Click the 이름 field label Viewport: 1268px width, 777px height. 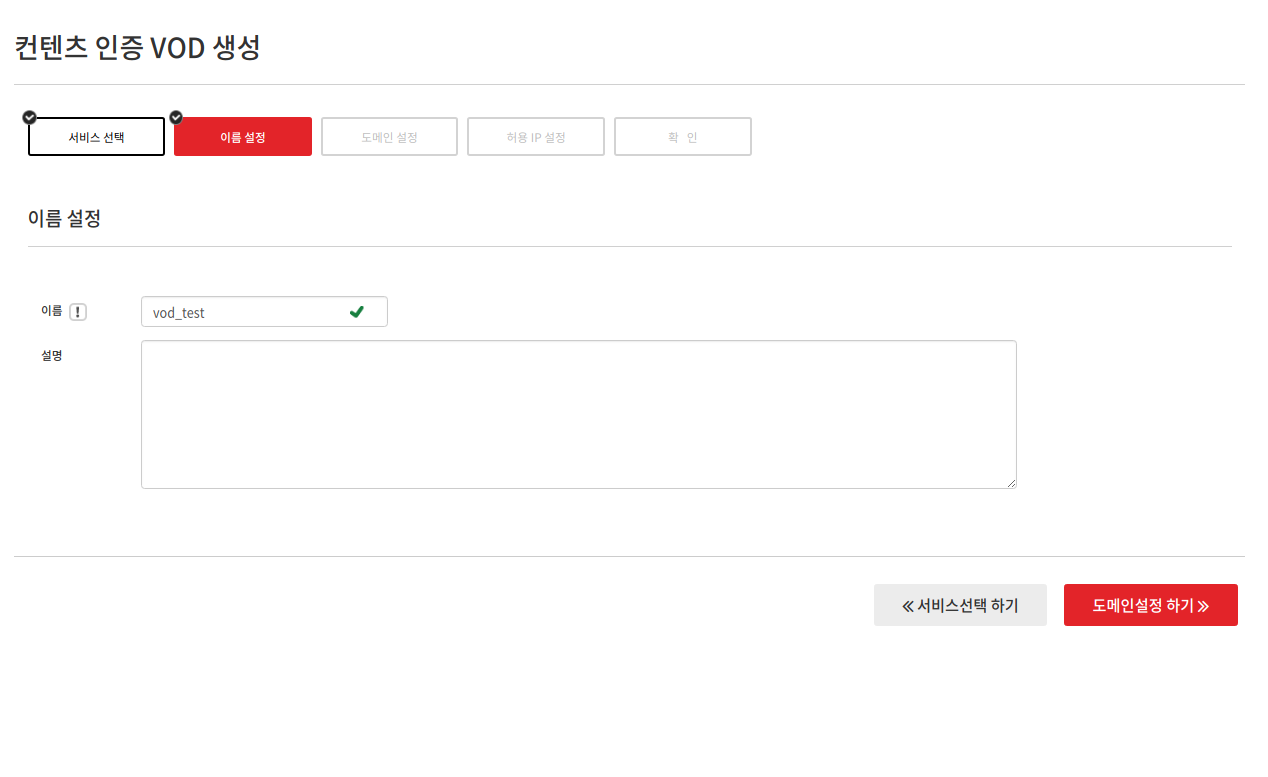click(x=52, y=311)
